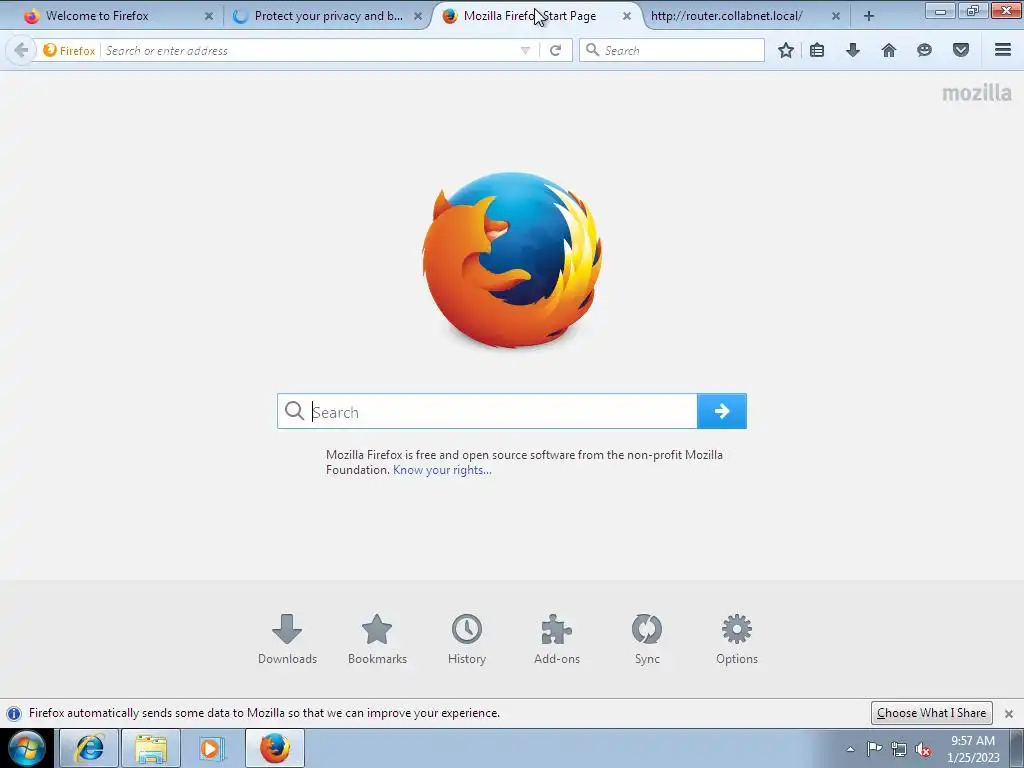Switch to Protect your privacy tab

point(327,16)
